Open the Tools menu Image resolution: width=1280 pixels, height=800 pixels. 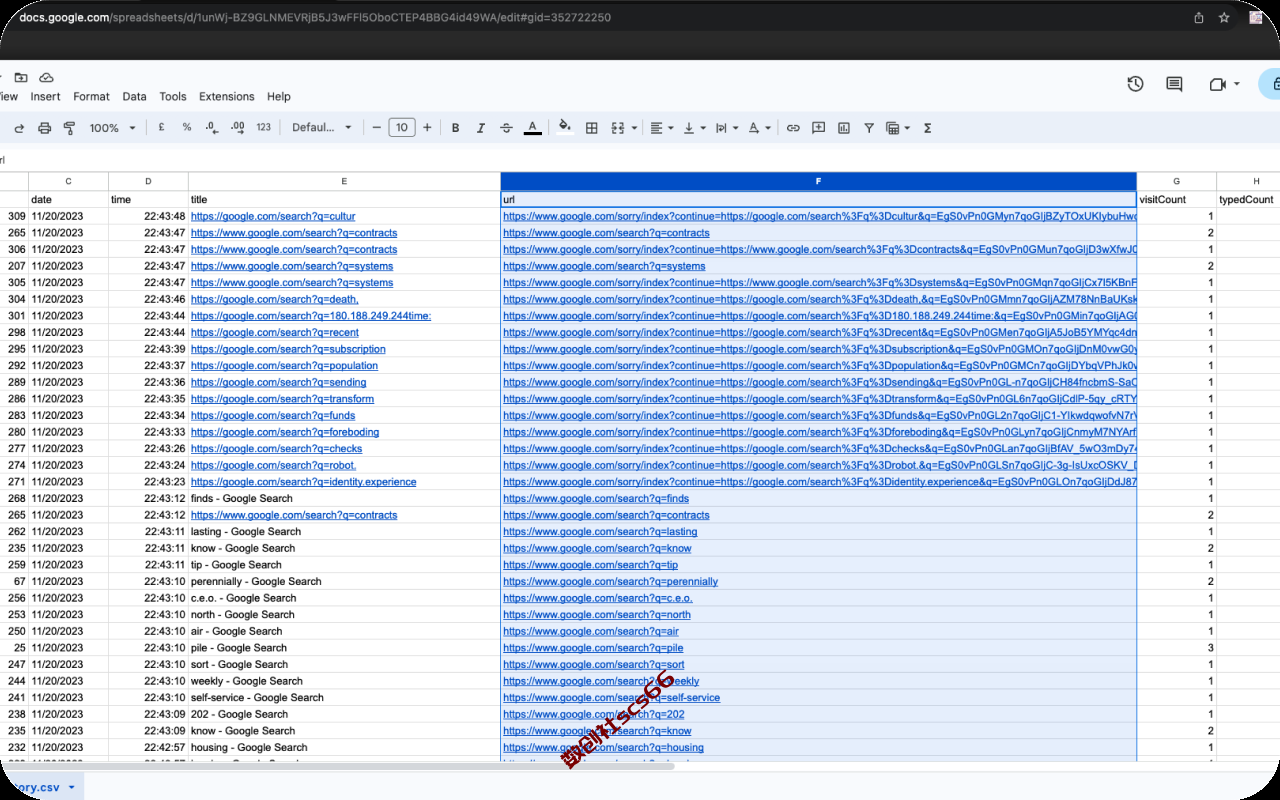[173, 97]
